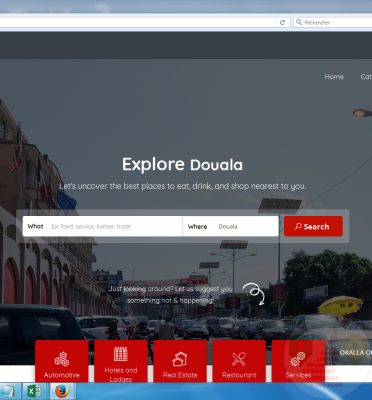Launch Excel from the taskbar
Screen dimensions: 372x400
click(x=34, y=391)
